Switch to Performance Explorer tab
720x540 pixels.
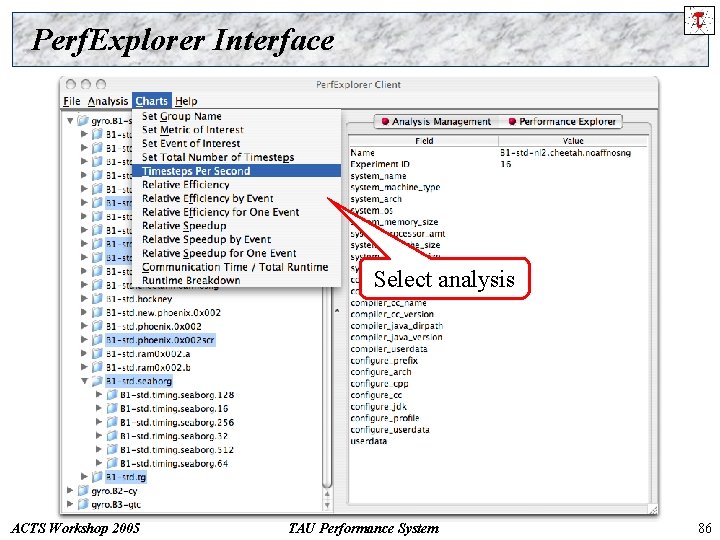[562, 122]
